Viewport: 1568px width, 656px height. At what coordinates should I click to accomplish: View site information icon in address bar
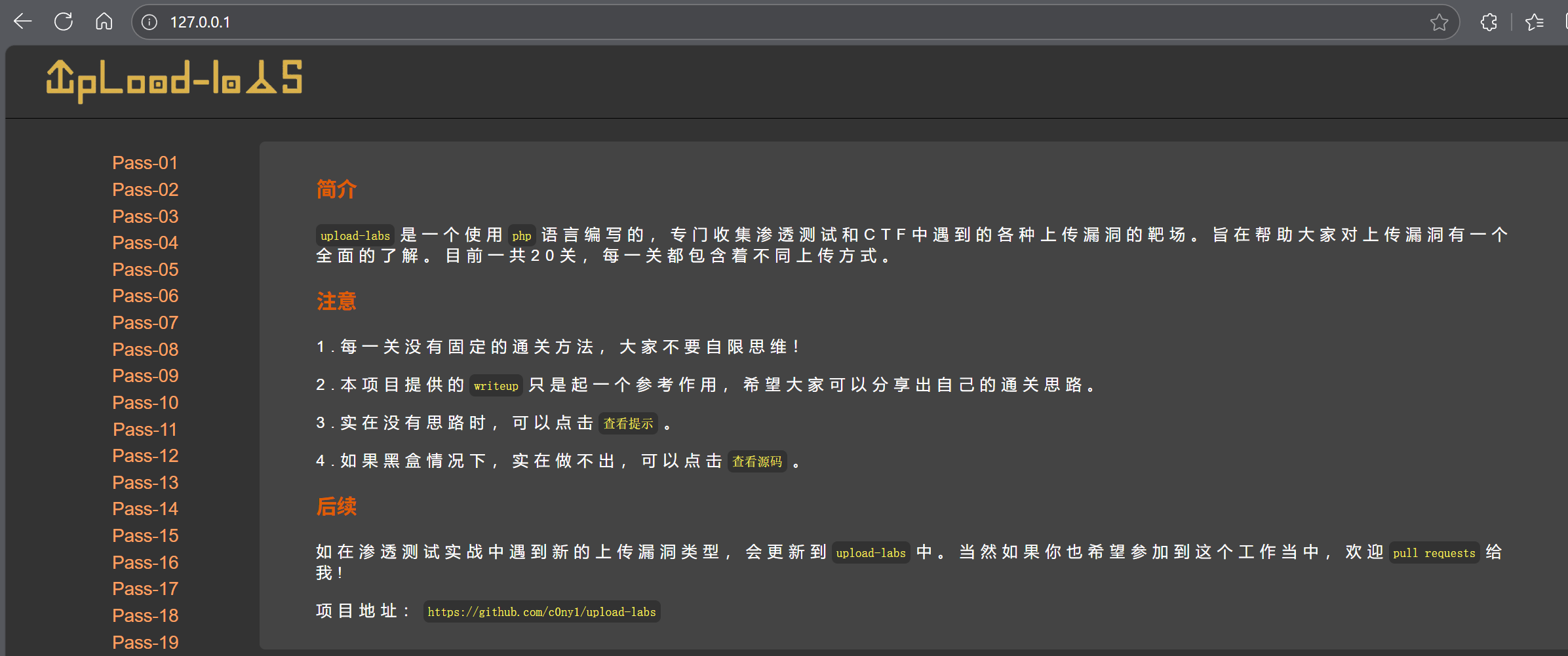pyautogui.click(x=149, y=22)
